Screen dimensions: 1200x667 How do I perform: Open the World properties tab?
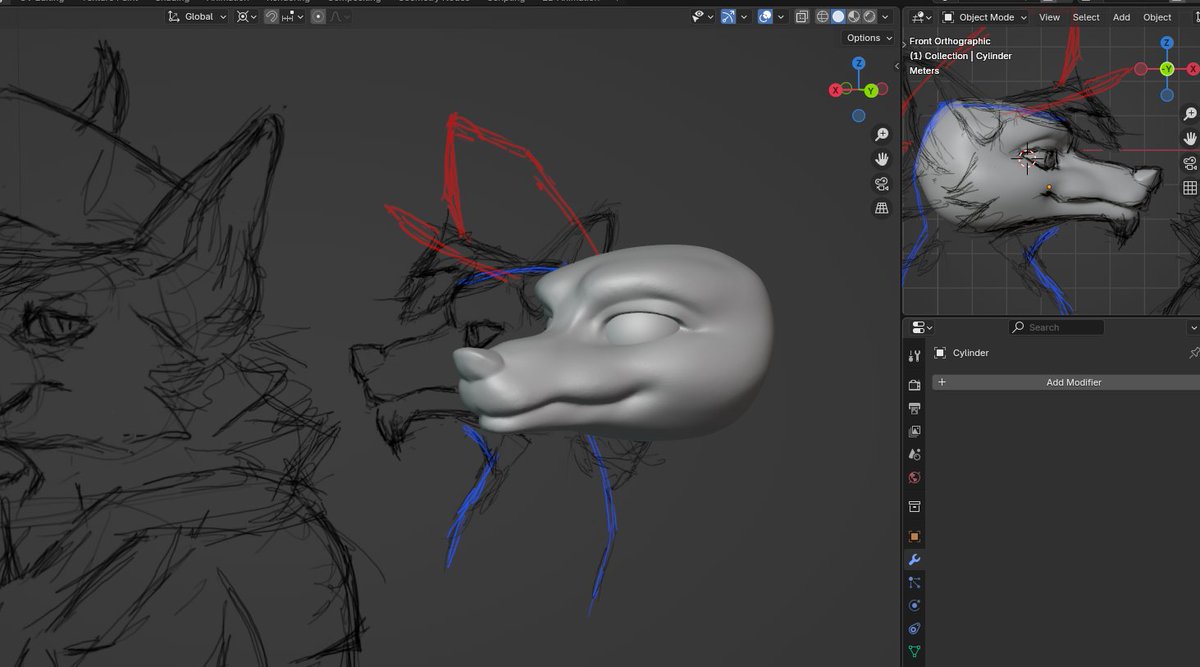(914, 478)
